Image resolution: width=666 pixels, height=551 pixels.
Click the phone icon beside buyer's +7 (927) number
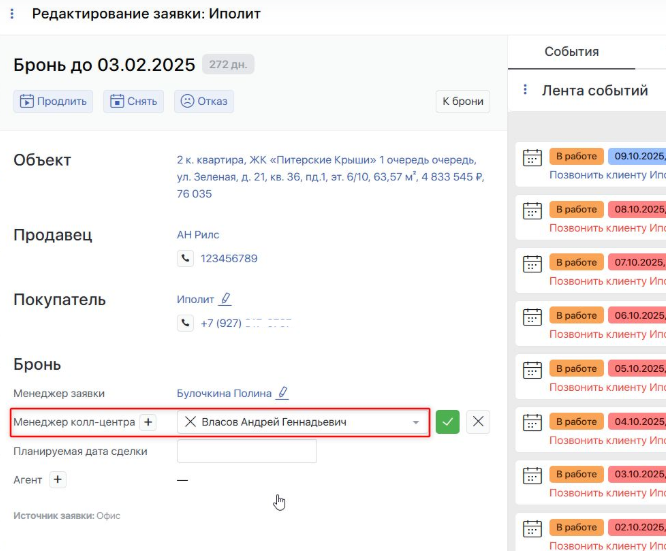pyautogui.click(x=185, y=323)
